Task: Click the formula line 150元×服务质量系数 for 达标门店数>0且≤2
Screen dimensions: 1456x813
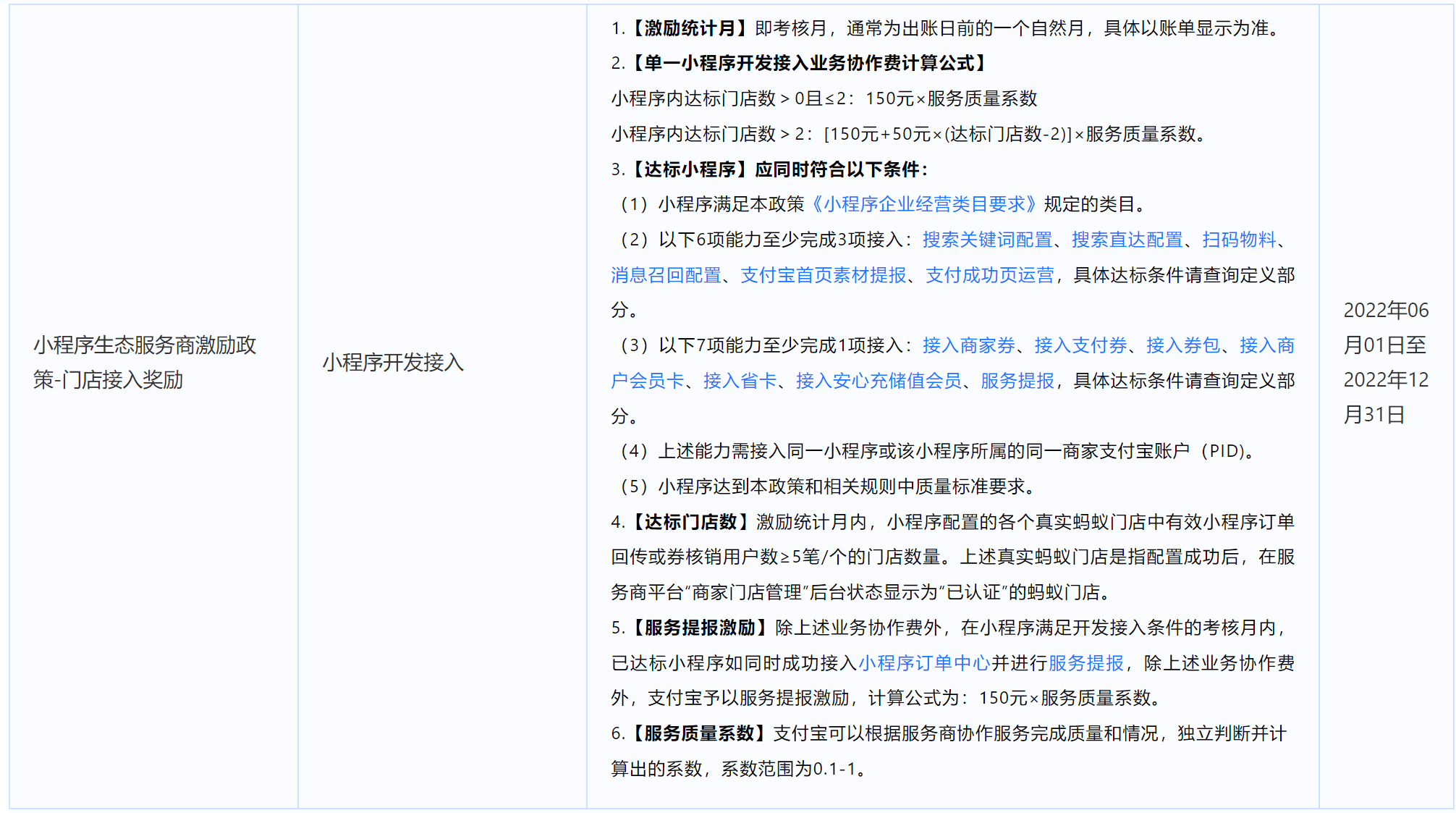Action: coord(951,98)
